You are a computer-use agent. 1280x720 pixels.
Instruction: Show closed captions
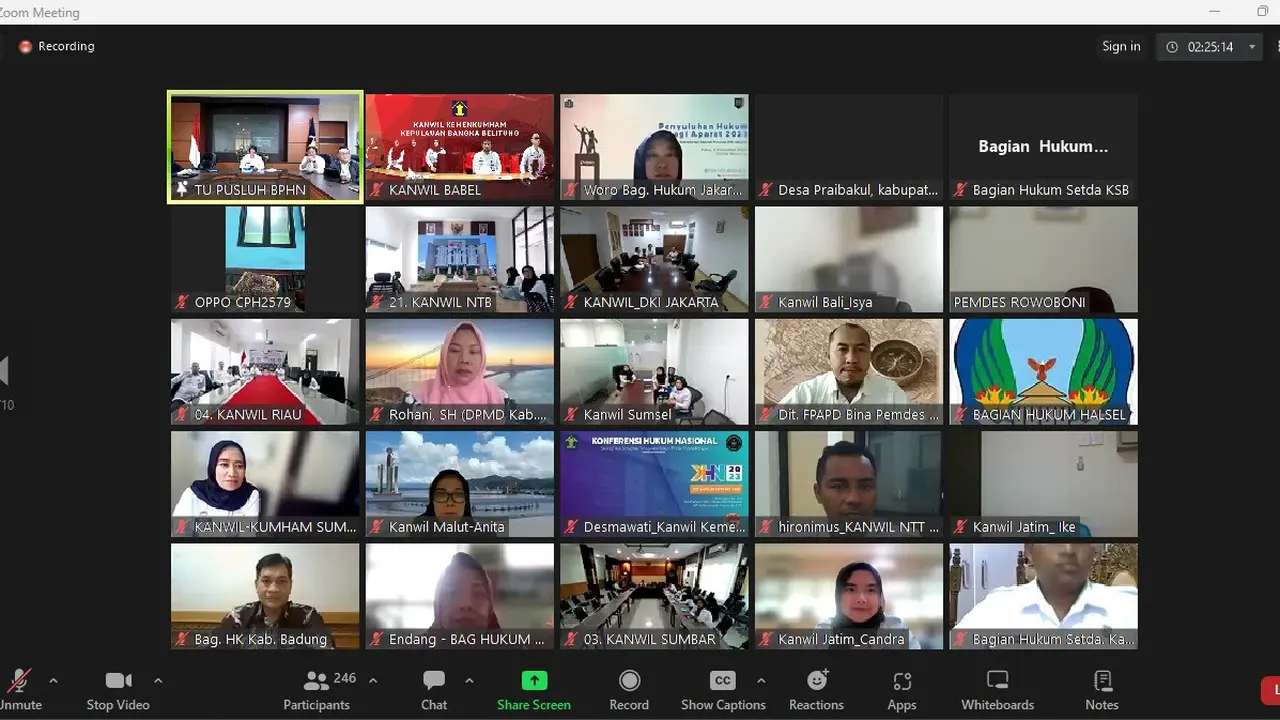pos(723,690)
